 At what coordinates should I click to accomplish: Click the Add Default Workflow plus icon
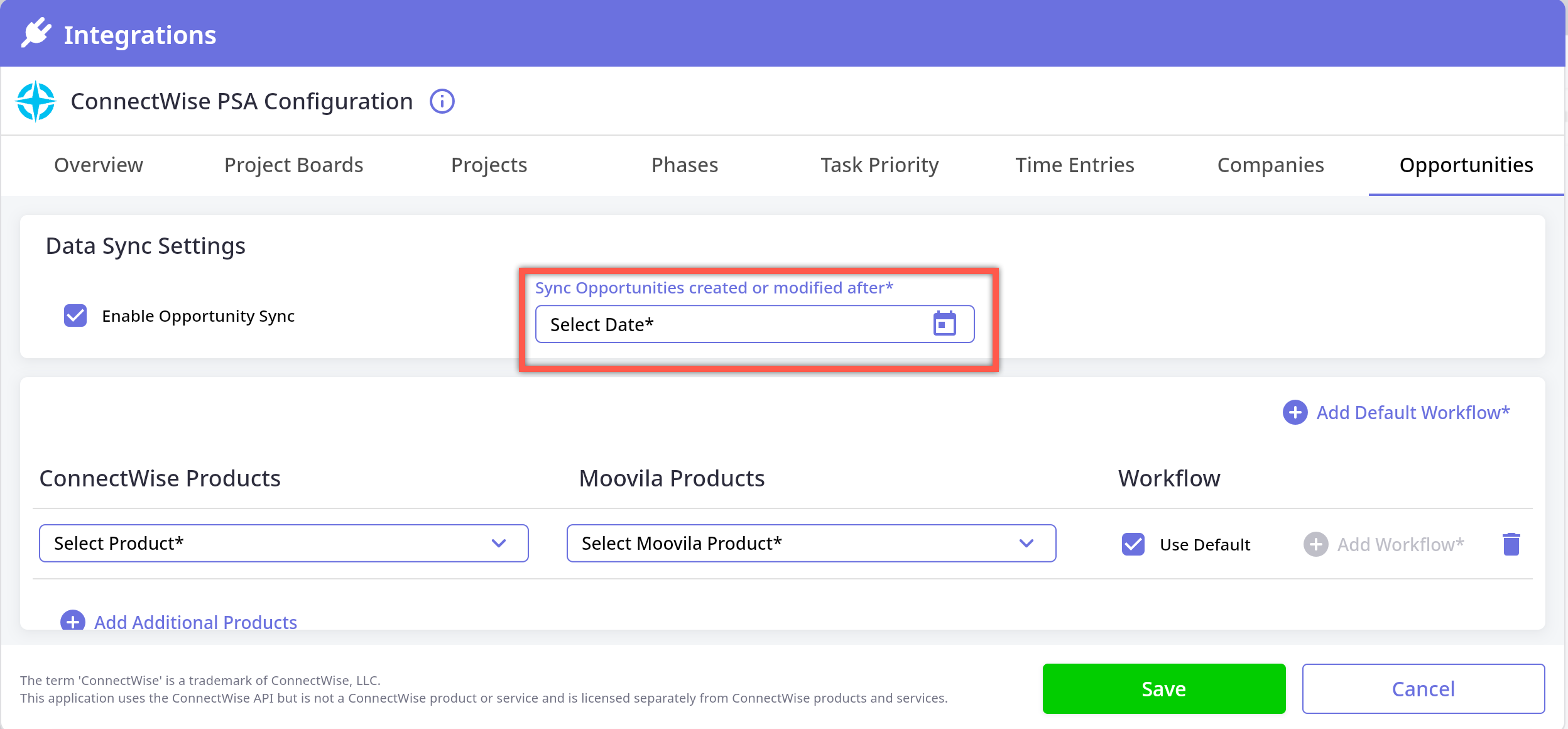1295,413
